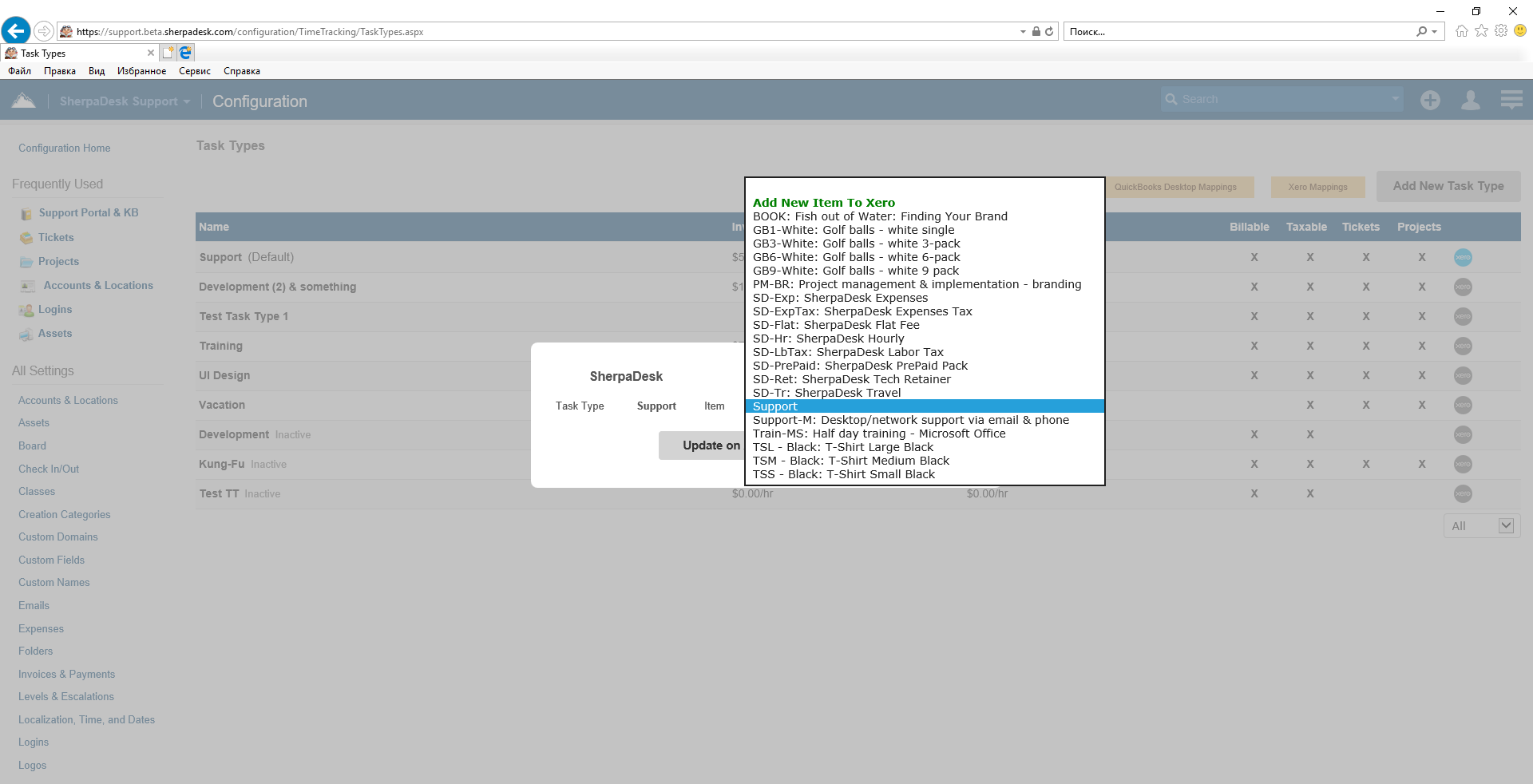Click the plus add-new icon in header
This screenshot has width=1533, height=784.
point(1430,101)
